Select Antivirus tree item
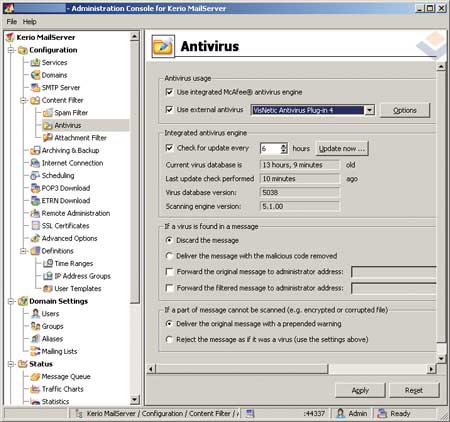 pos(68,125)
